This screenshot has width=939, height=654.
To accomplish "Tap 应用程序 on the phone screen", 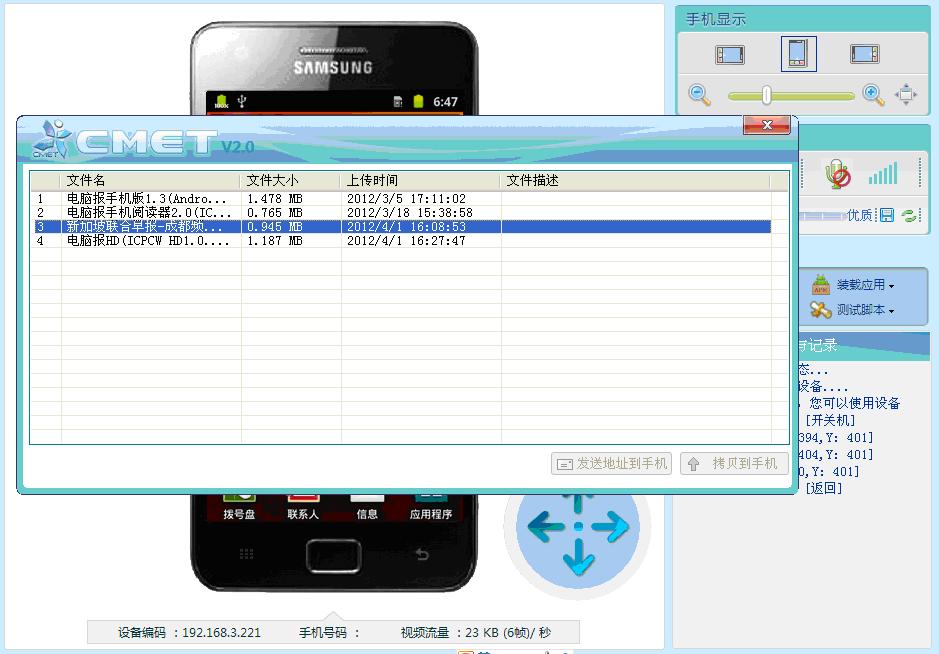I will 431,507.
